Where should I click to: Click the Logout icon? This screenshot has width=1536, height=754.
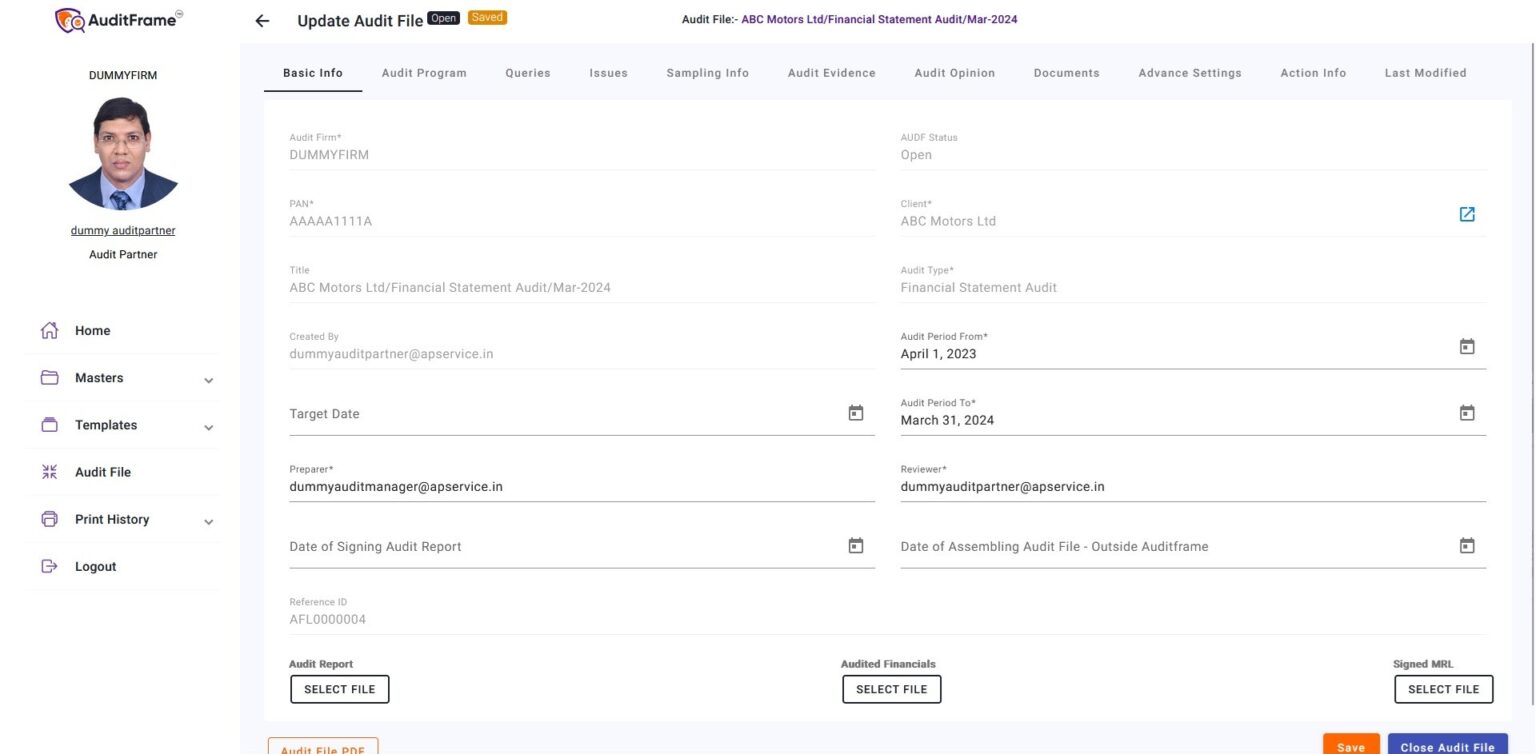[49, 566]
